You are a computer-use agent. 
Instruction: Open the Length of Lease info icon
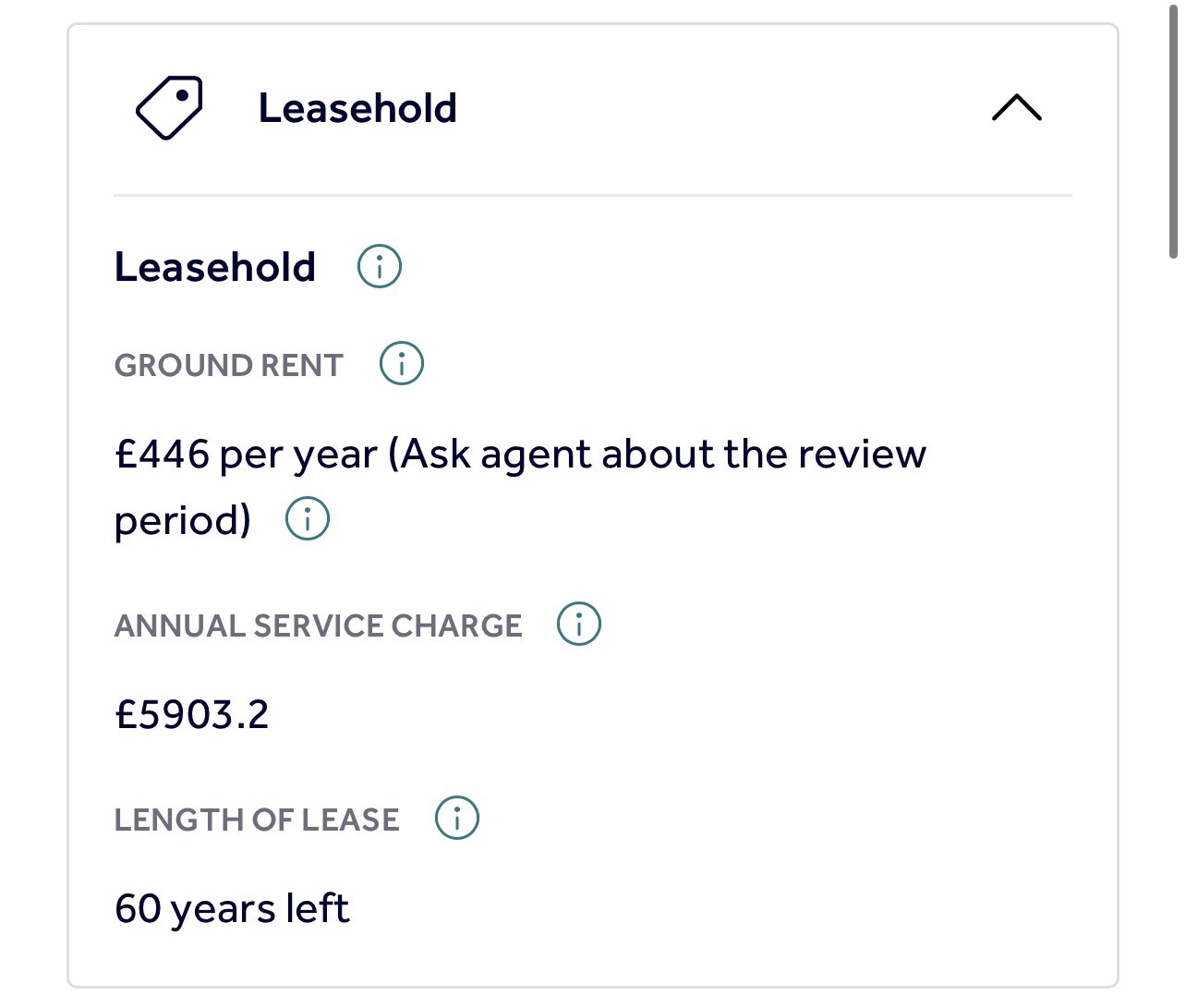click(457, 818)
